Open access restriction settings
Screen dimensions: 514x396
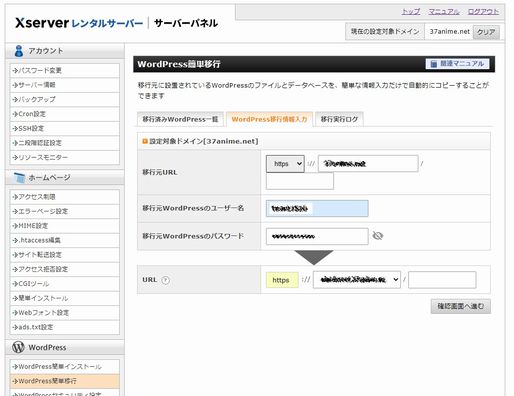[x=65, y=197]
